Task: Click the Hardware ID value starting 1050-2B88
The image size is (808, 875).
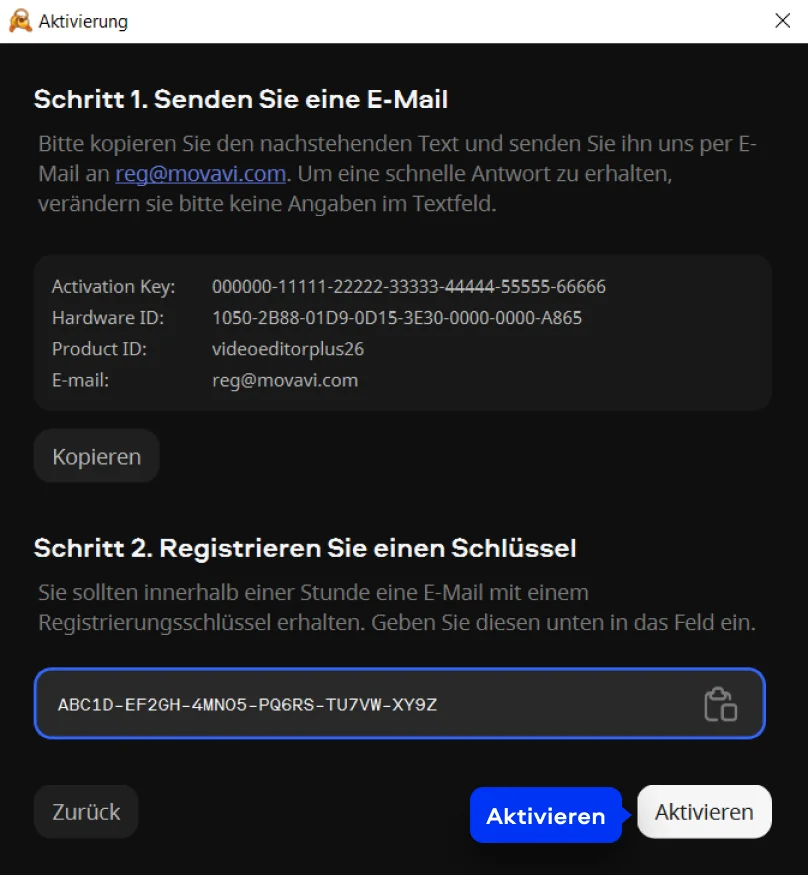Action: 396,318
